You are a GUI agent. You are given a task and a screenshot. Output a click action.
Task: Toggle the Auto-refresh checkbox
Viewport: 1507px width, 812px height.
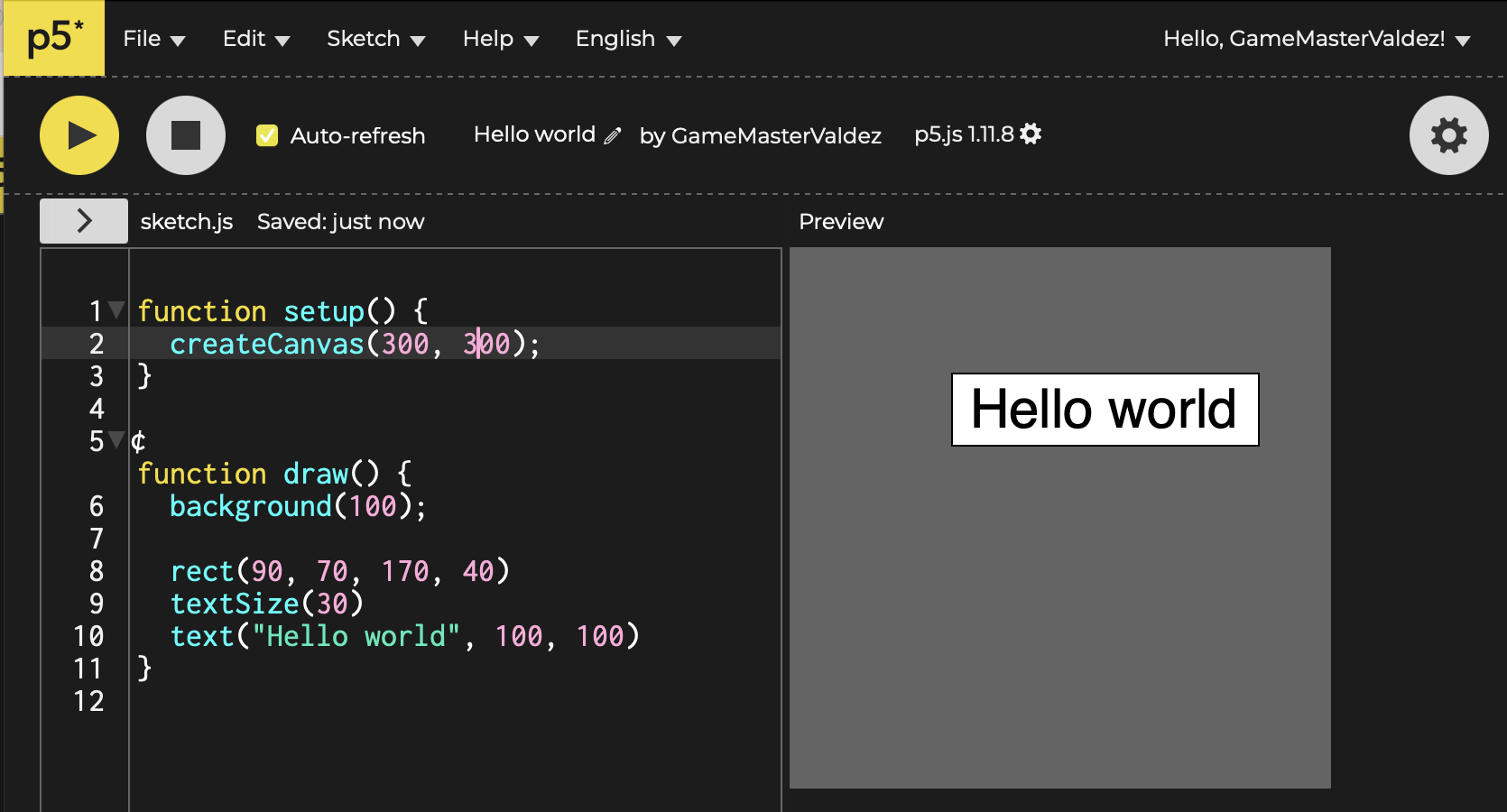(x=266, y=135)
